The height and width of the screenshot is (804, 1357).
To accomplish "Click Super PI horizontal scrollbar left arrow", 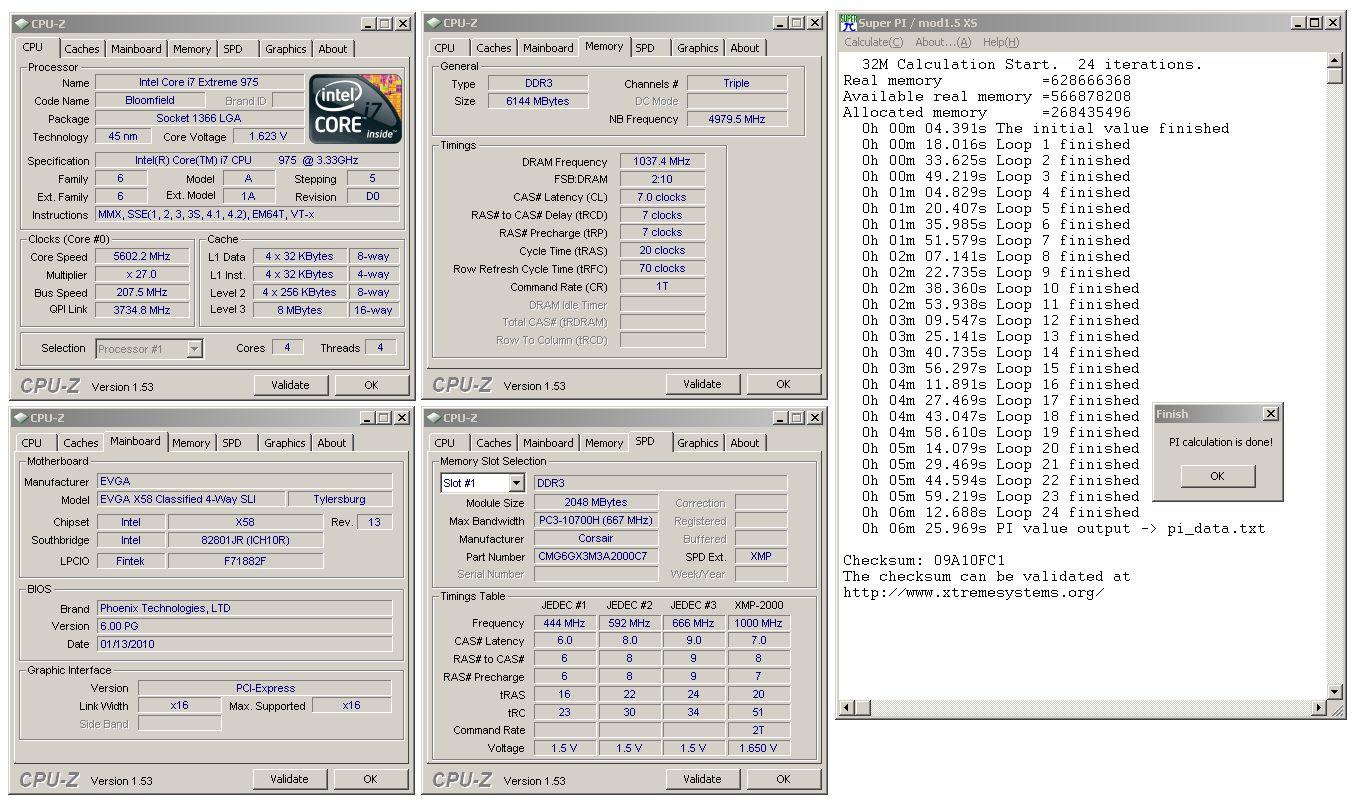I will [848, 708].
